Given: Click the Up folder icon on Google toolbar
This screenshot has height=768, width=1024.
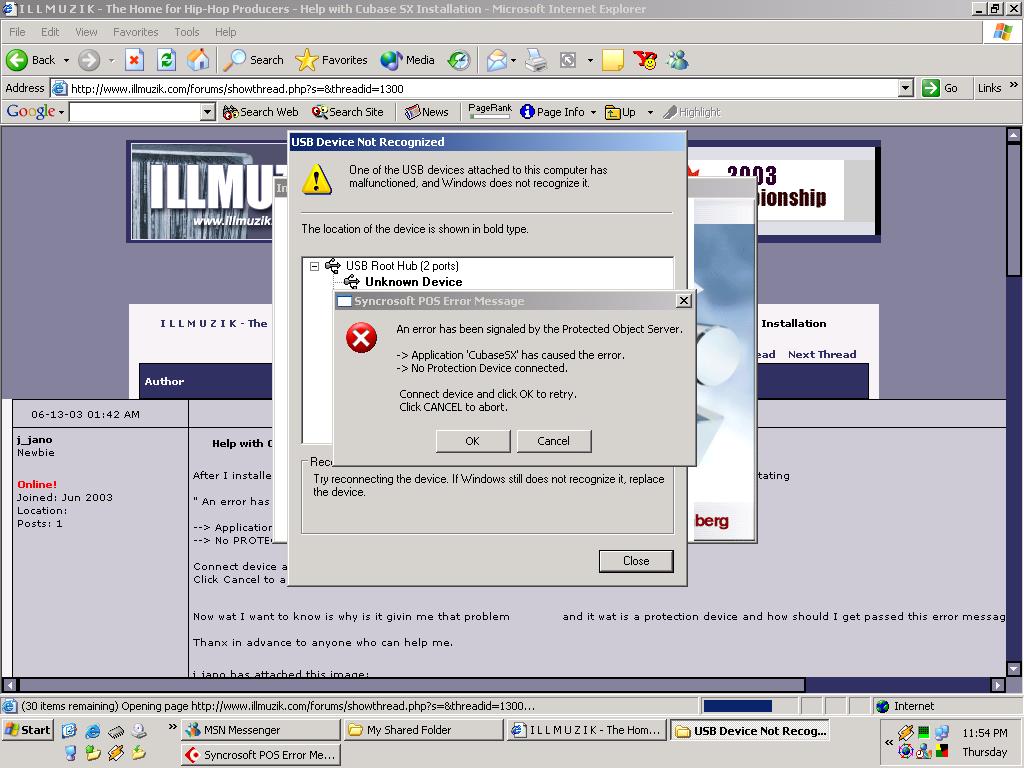Looking at the screenshot, I should pos(612,112).
